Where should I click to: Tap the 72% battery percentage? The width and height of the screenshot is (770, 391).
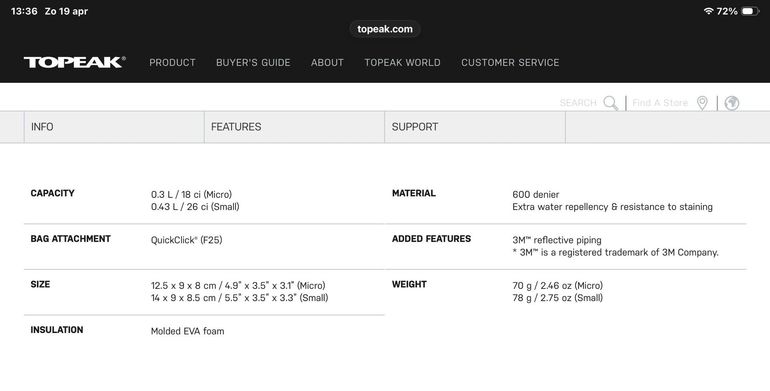click(727, 11)
